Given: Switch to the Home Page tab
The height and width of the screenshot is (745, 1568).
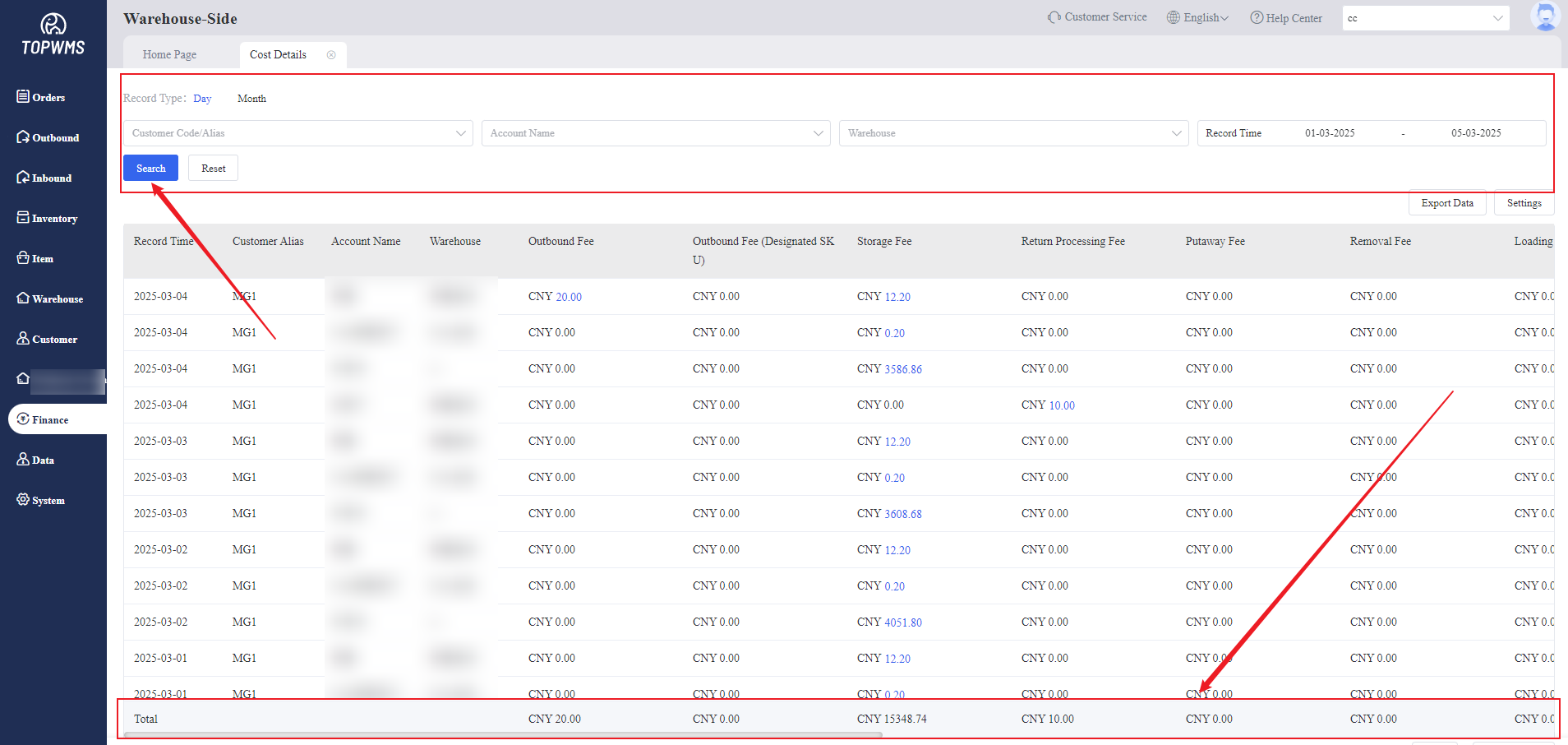Looking at the screenshot, I should 169,55.
